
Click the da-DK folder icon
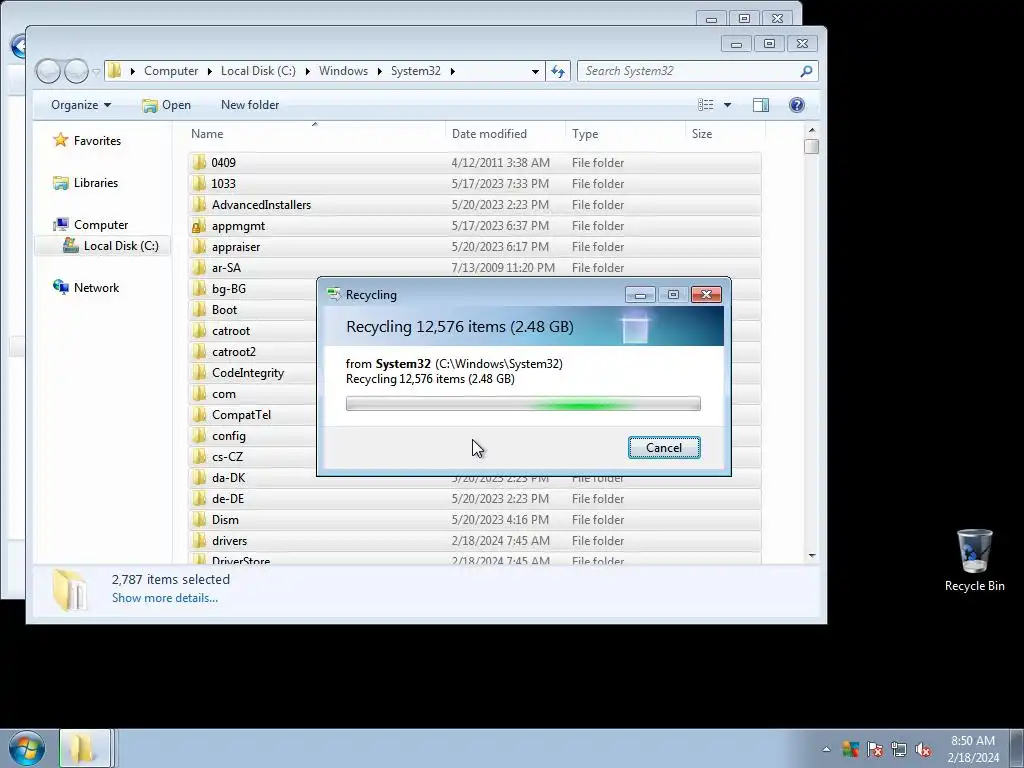click(199, 477)
